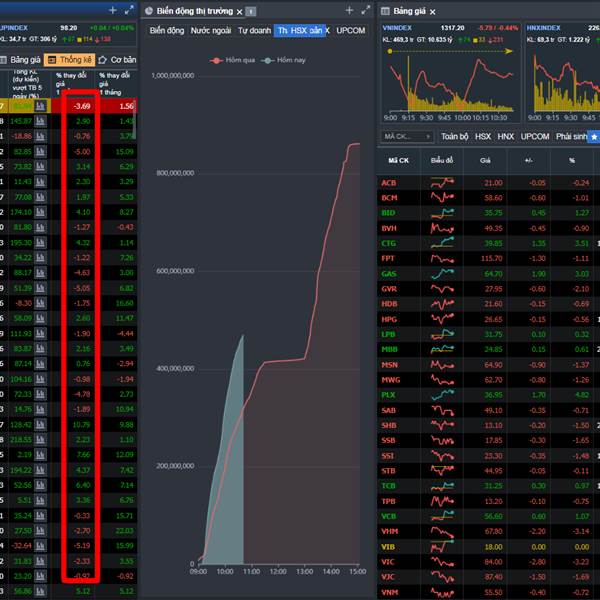Open chart icon in the 218.55 row
Viewport: 600px width, 600px height.
tap(41, 439)
